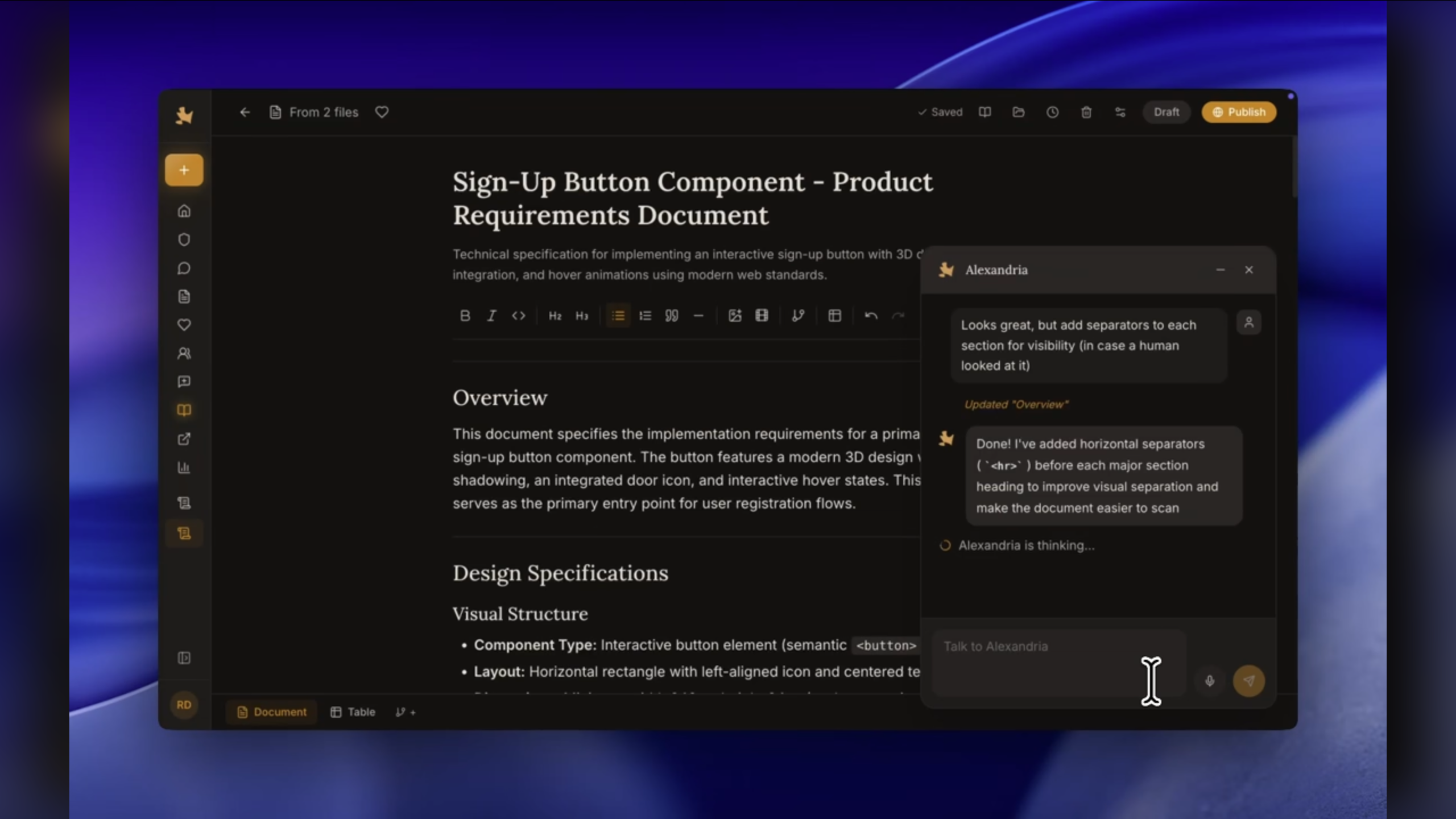The height and width of the screenshot is (819, 1456).
Task: Open the version history clock icon
Action: 1052,112
